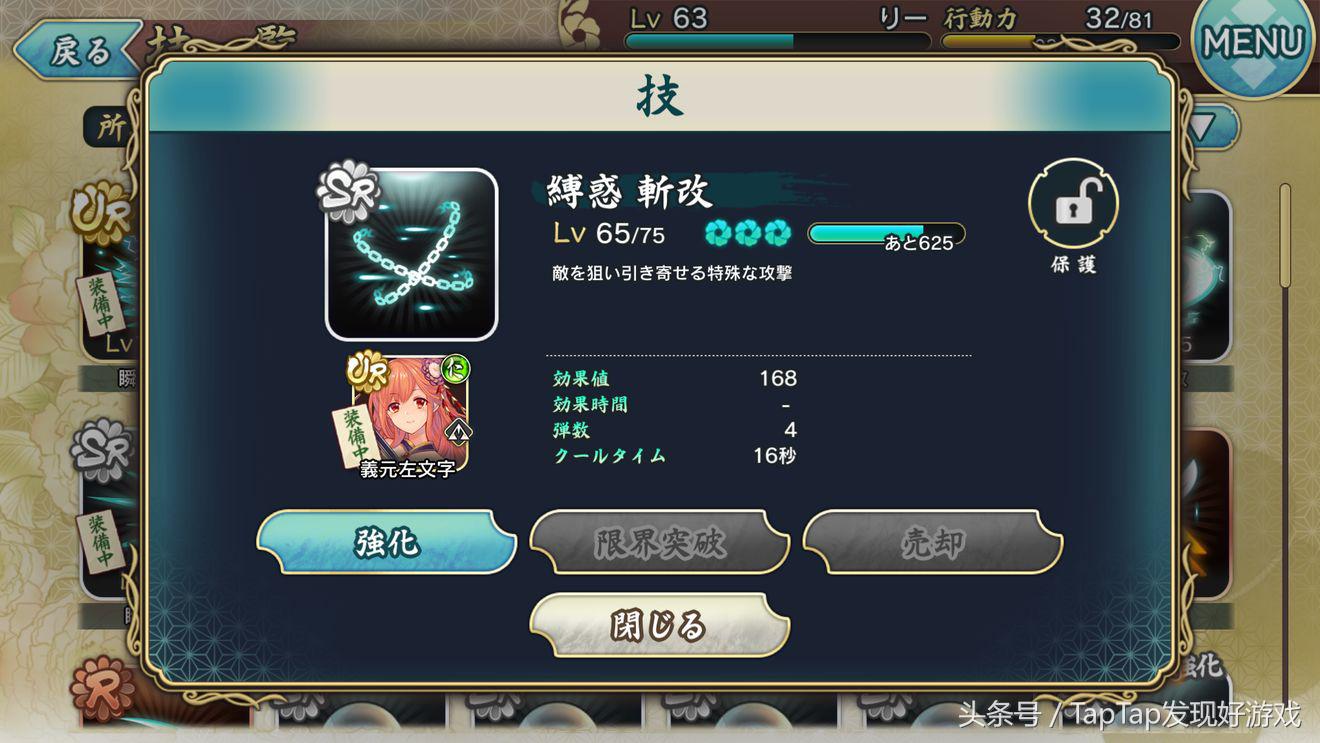Click the 限界突破 limit break button
The width and height of the screenshot is (1320, 743).
click(x=660, y=542)
